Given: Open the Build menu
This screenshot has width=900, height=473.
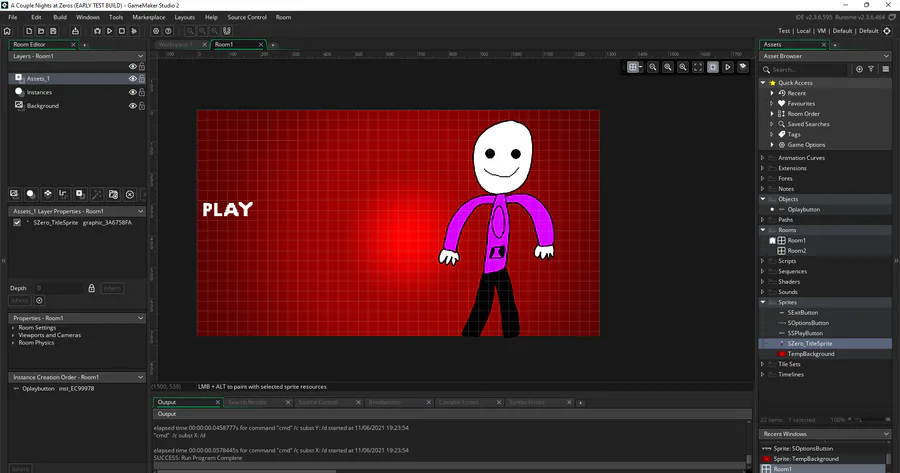Looking at the screenshot, I should (x=61, y=17).
